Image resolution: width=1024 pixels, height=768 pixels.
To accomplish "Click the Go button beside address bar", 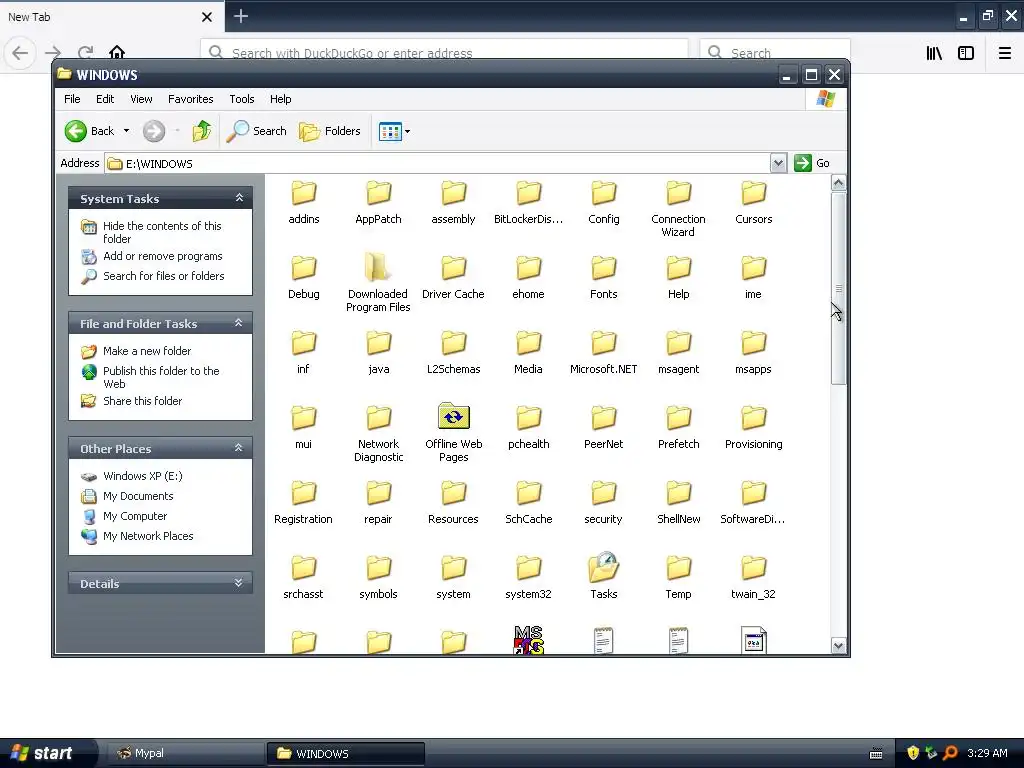I will tap(812, 163).
